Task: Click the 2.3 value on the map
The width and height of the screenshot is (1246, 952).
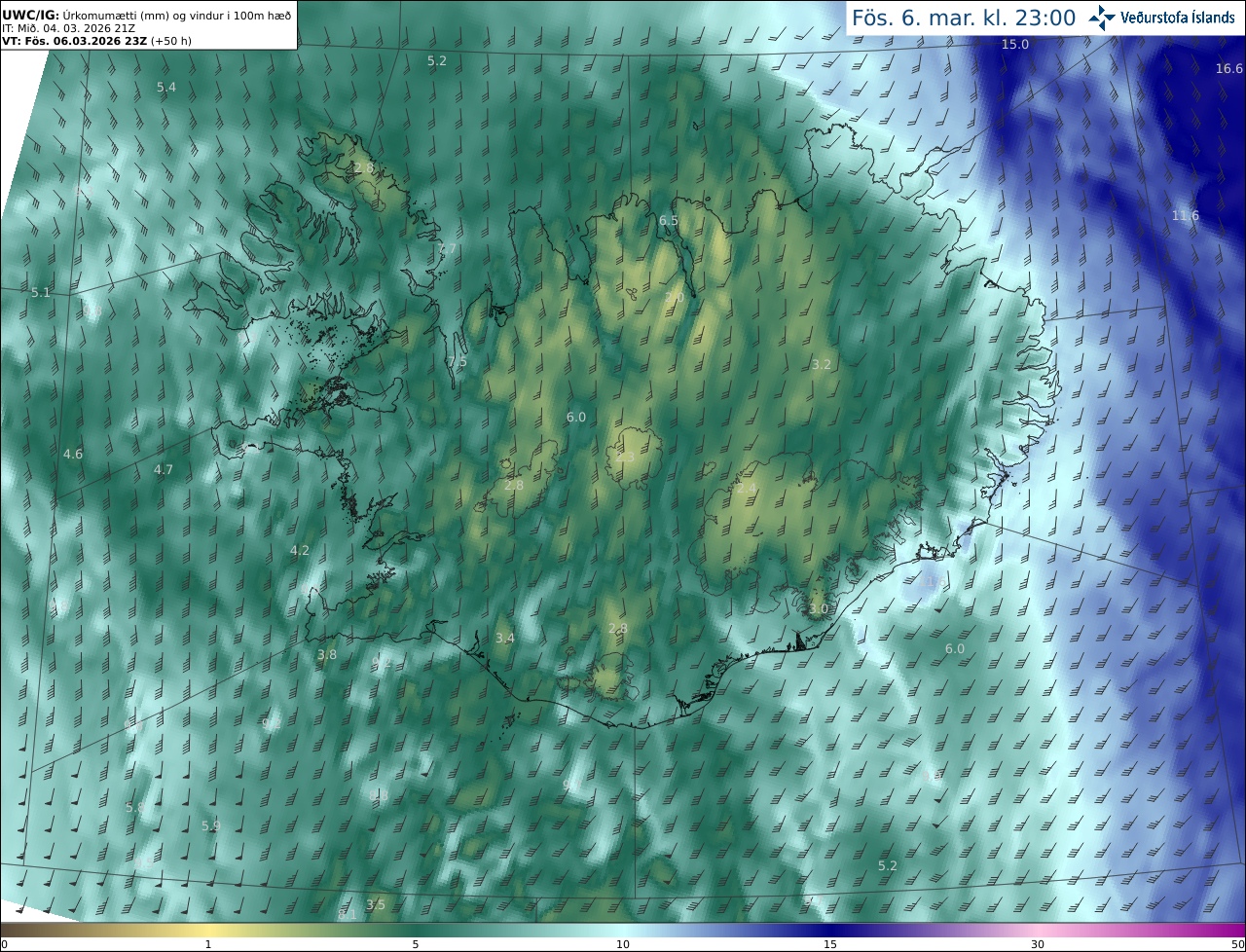Action: (x=625, y=457)
